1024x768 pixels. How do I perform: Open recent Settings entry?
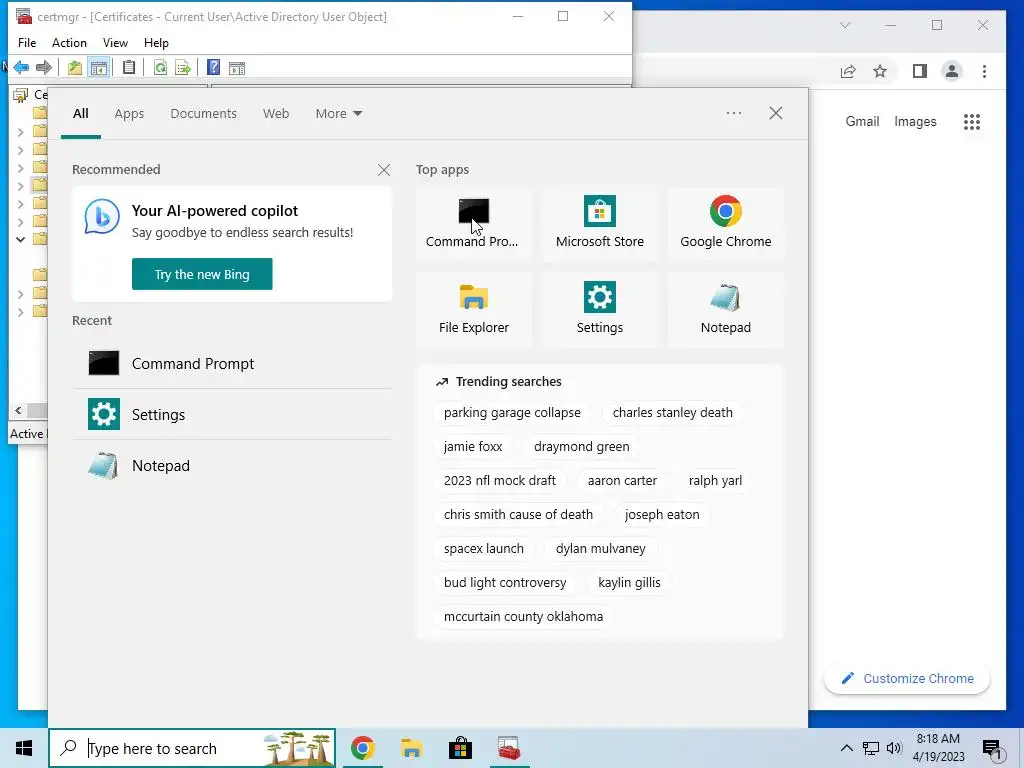pyautogui.click(x=232, y=415)
